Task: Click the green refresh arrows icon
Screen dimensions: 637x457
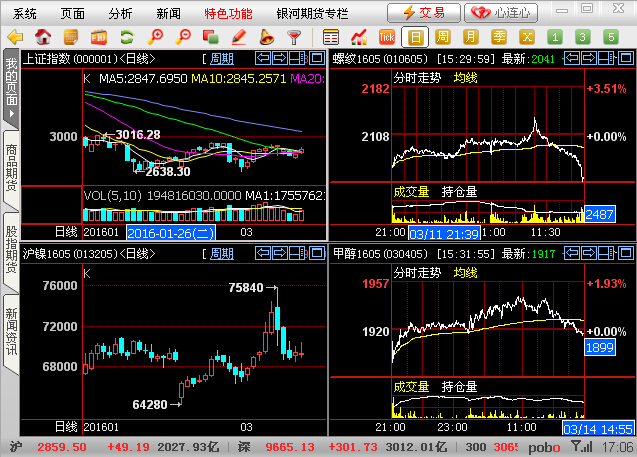Action: (x=125, y=37)
